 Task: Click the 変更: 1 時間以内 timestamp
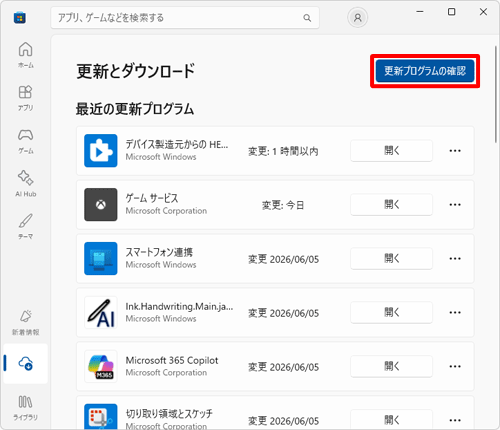point(283,151)
